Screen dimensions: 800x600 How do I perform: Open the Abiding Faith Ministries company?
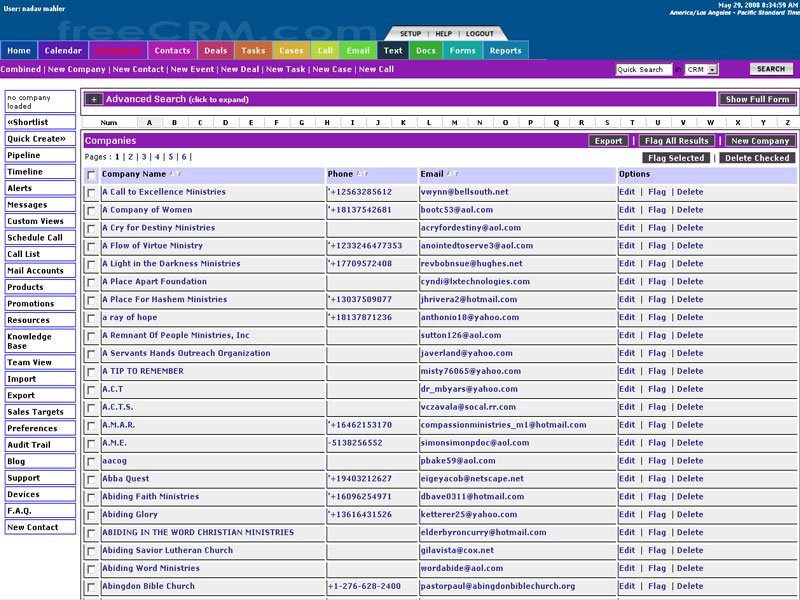tap(151, 496)
